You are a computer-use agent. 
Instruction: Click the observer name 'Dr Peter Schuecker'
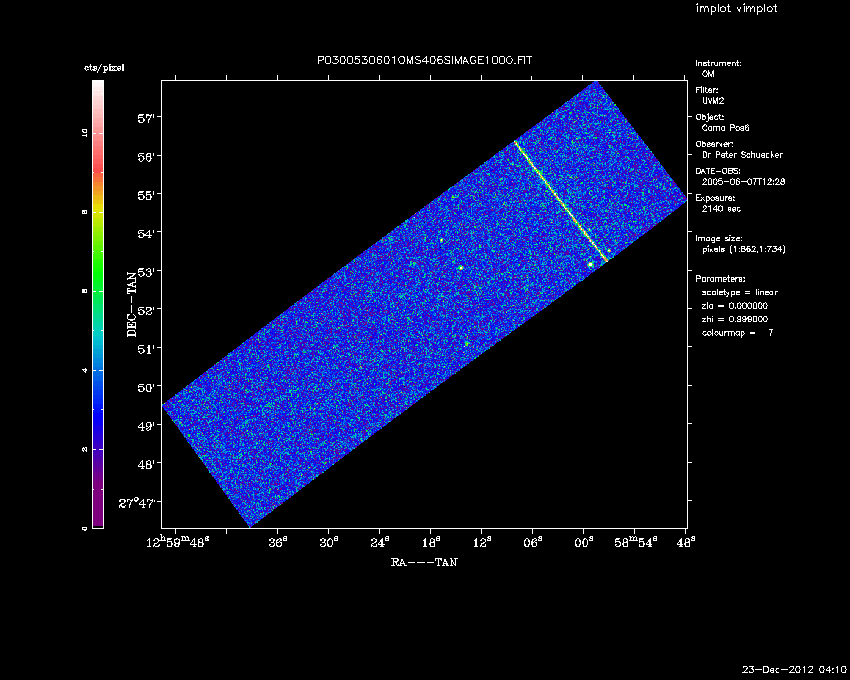tap(742, 155)
